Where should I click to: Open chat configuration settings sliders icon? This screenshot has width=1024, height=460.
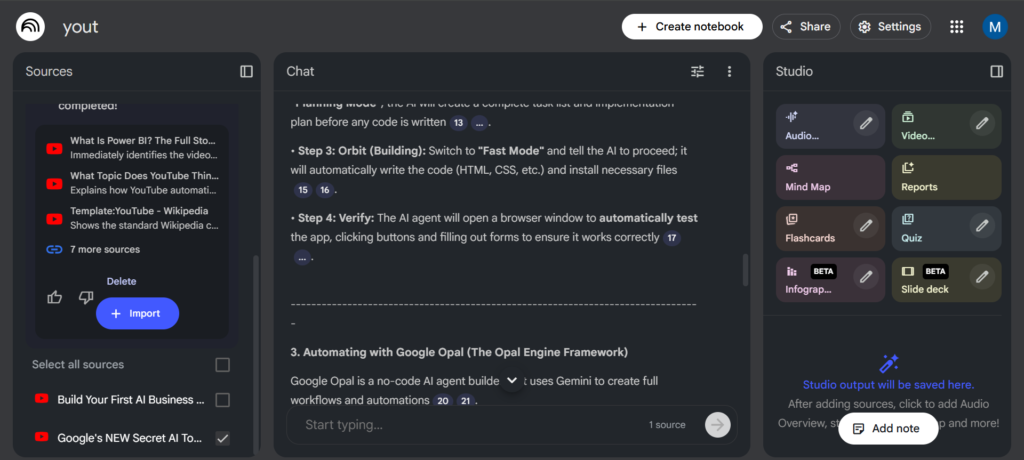tap(698, 71)
